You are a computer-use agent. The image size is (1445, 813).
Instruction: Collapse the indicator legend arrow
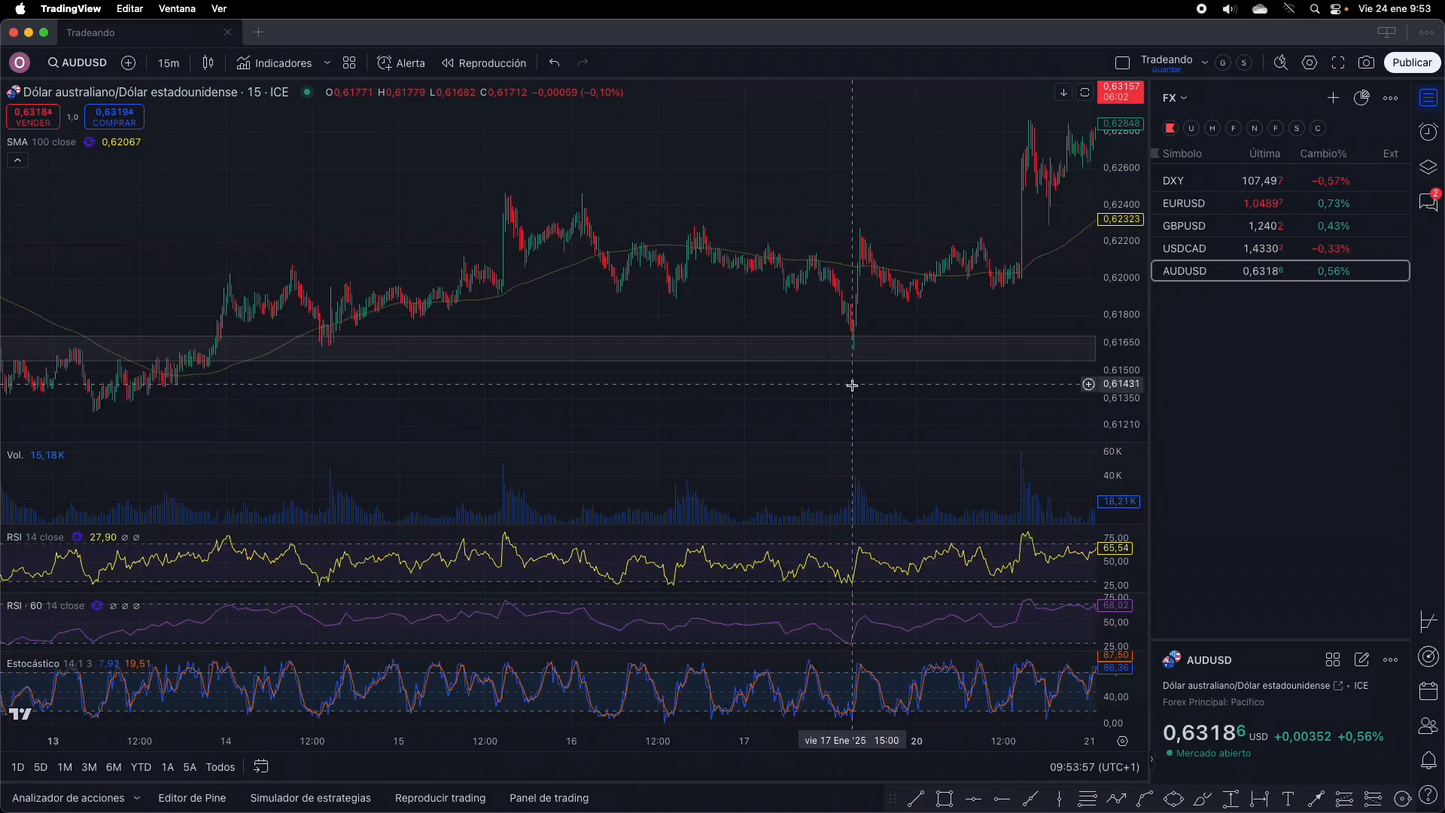[17, 160]
